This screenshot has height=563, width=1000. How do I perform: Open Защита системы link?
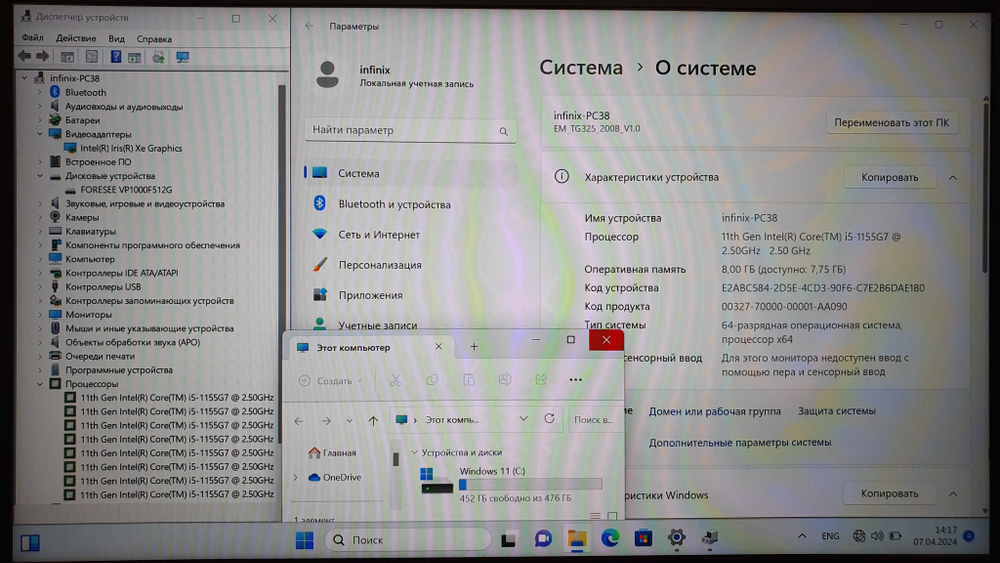pyautogui.click(x=837, y=411)
